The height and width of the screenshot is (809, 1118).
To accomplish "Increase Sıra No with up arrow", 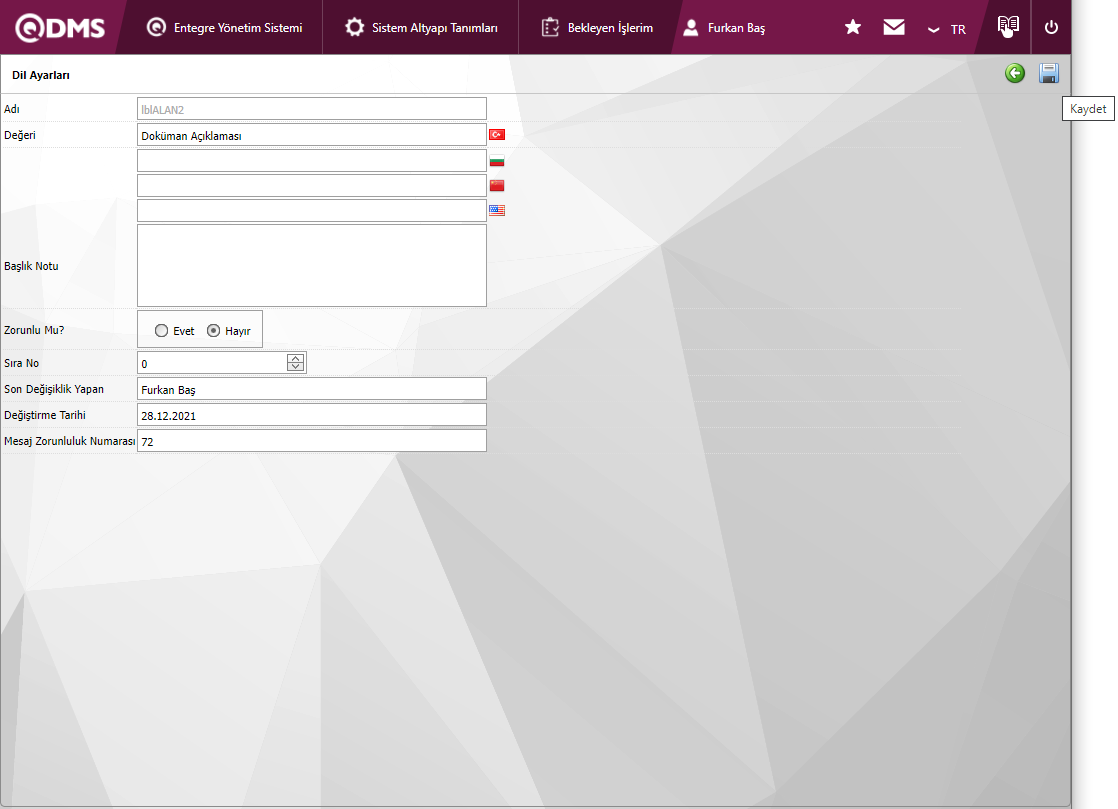I will tap(295, 359).
